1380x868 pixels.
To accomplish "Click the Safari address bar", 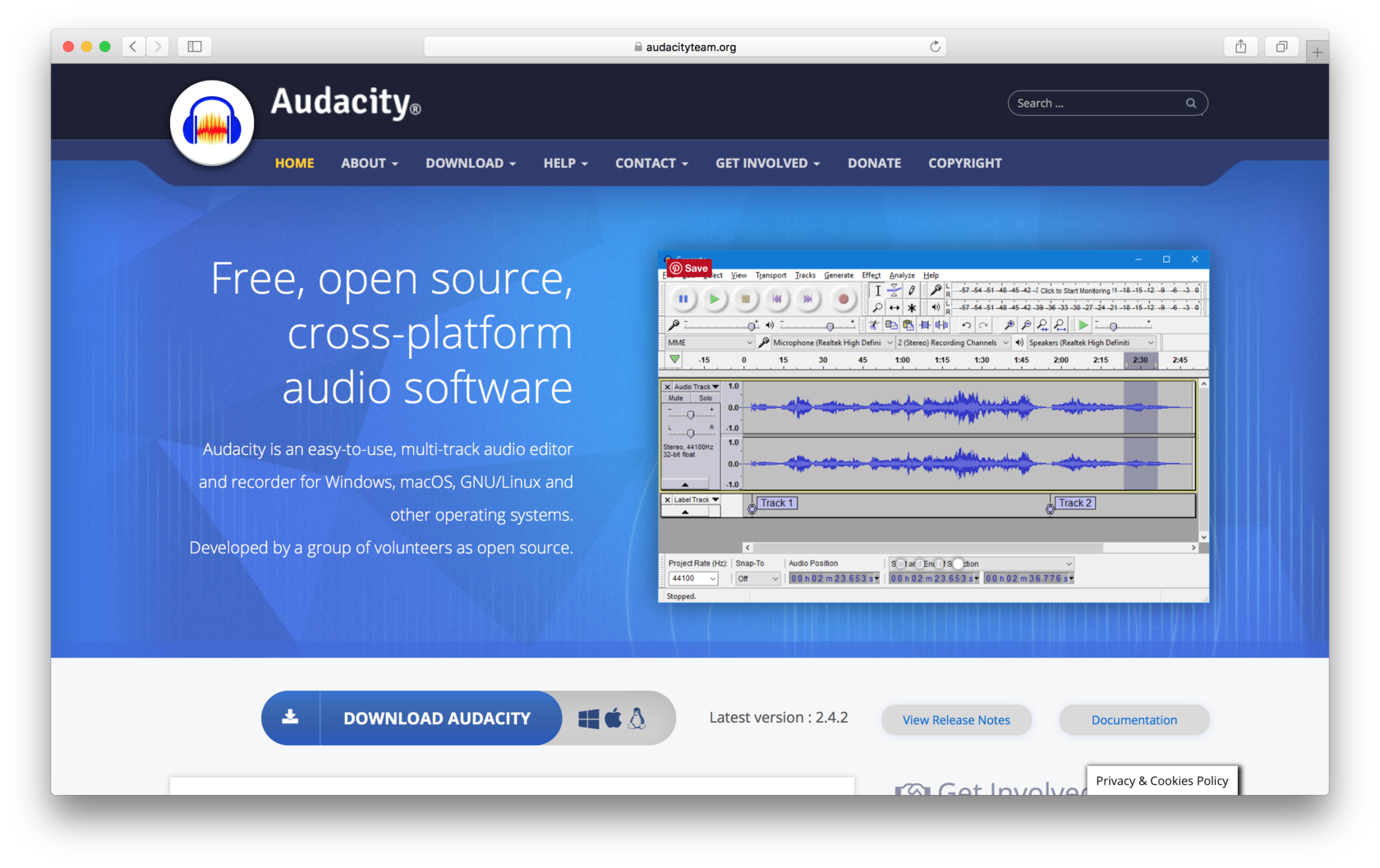I will point(684,47).
